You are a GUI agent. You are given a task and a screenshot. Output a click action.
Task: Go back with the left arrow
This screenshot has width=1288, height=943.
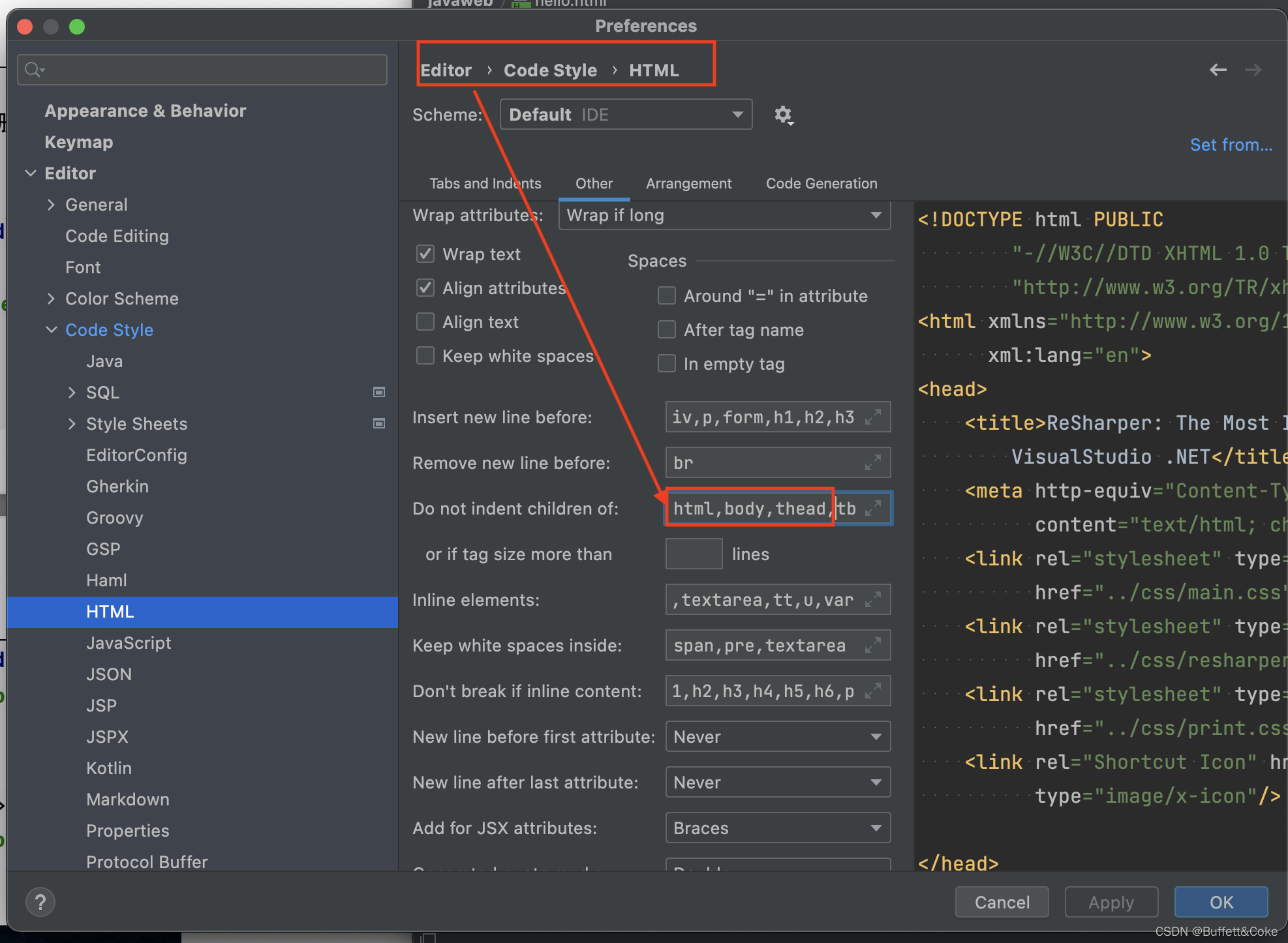coord(1218,70)
